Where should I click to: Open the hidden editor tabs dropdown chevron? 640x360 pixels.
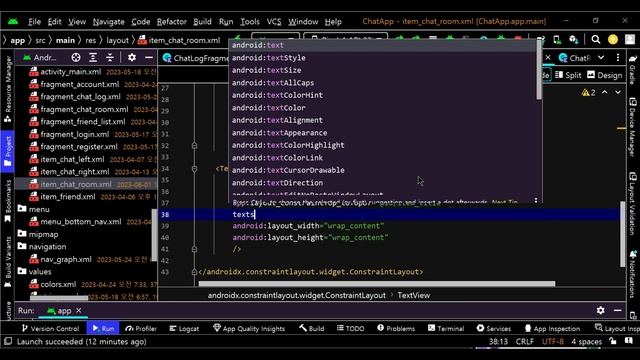pos(601,58)
